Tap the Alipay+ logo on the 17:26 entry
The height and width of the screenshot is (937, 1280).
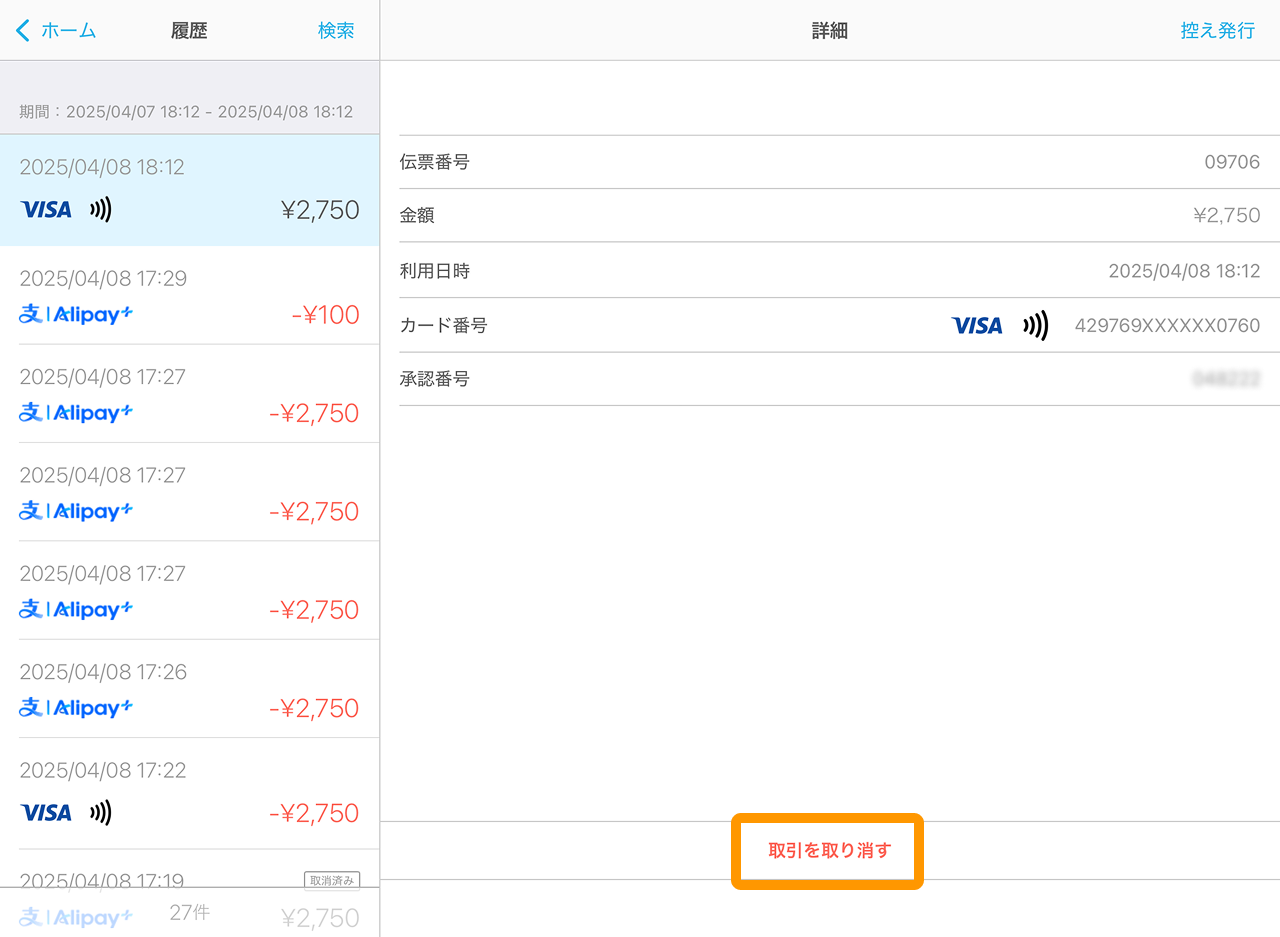click(x=76, y=708)
